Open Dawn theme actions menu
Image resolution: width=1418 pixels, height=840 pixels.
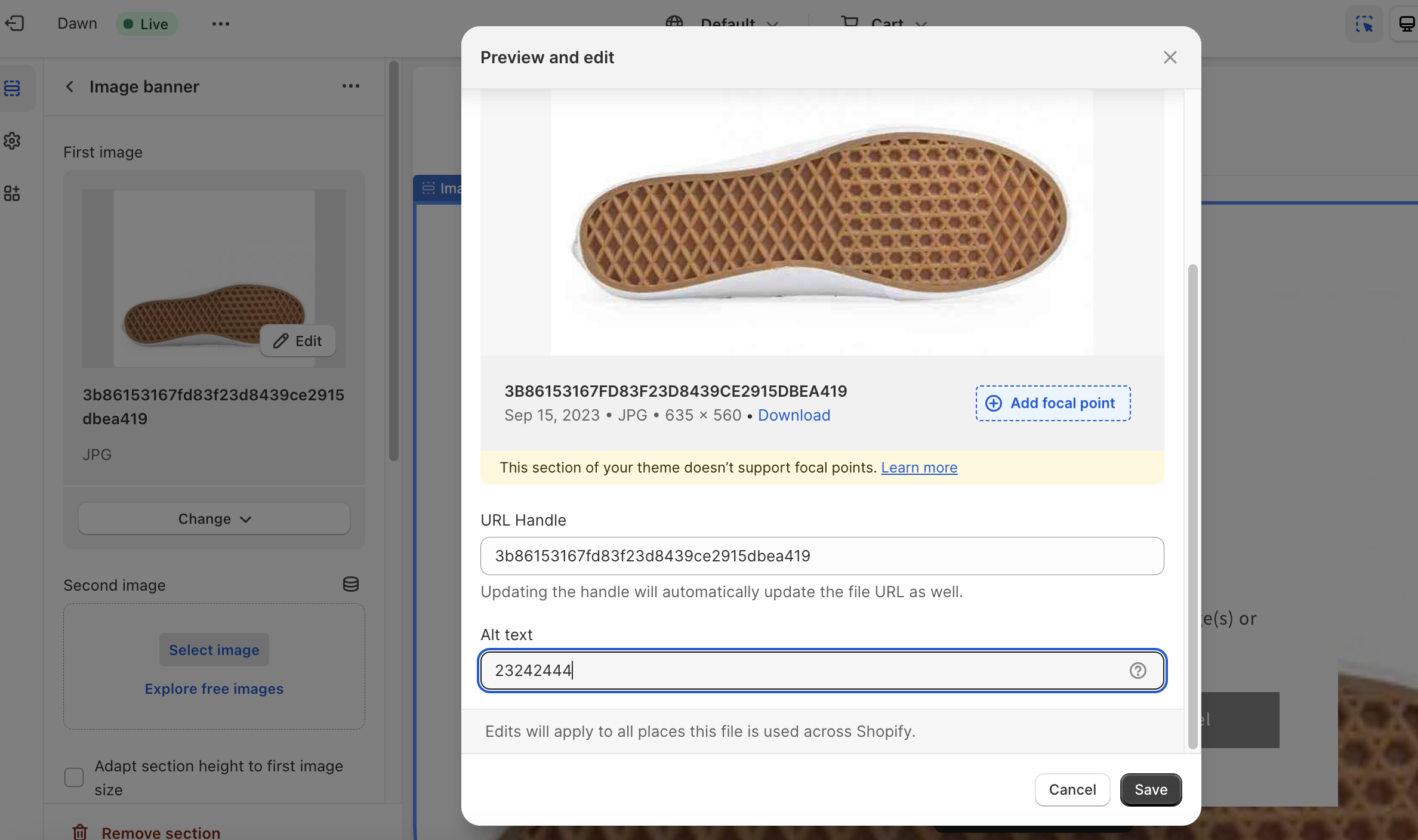click(220, 24)
